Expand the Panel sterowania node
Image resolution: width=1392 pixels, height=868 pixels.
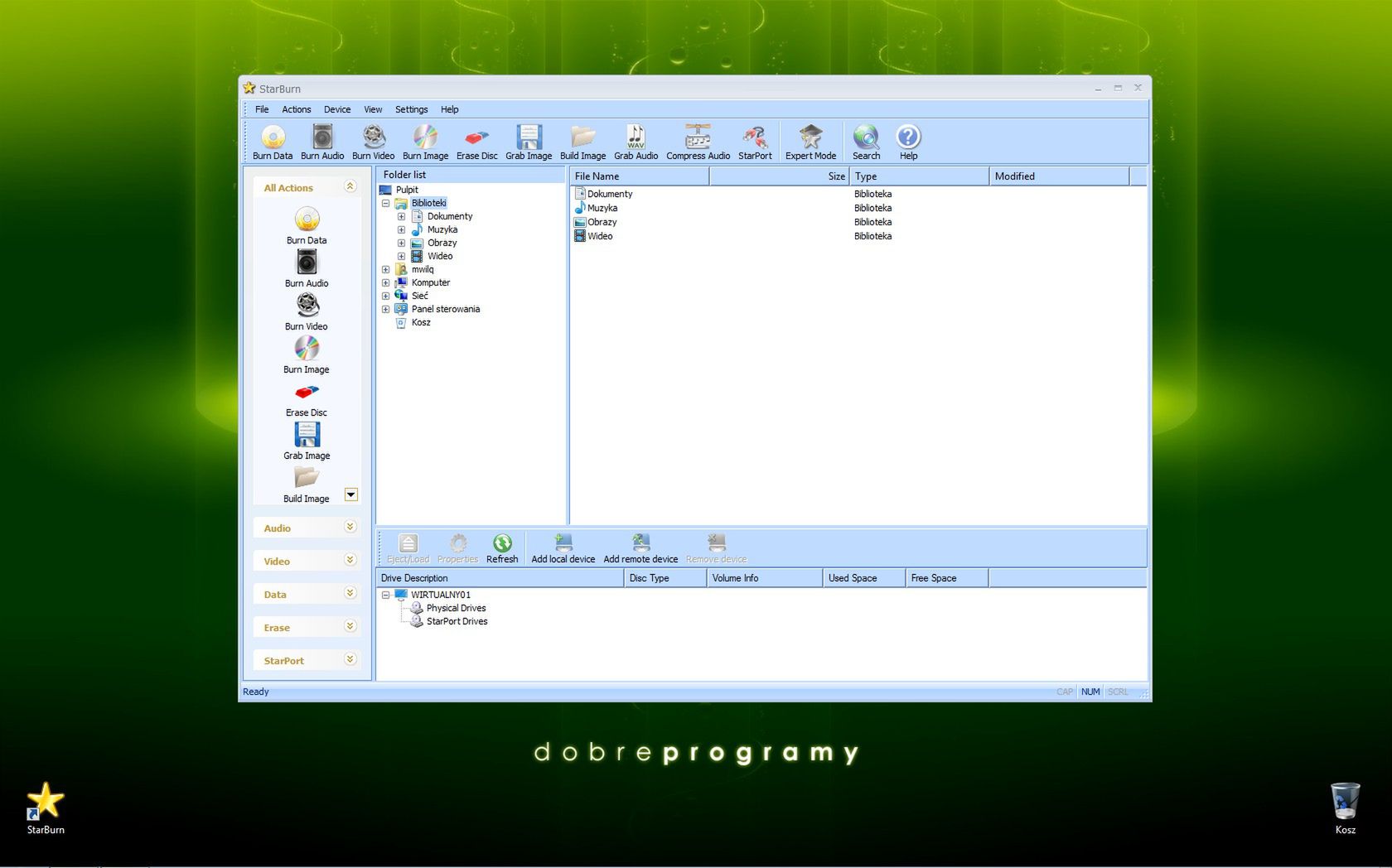click(x=385, y=309)
